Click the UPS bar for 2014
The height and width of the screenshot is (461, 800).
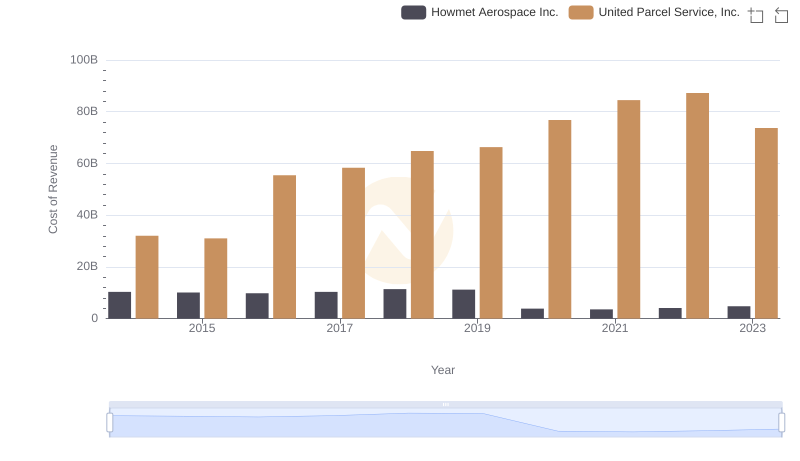[147, 277]
